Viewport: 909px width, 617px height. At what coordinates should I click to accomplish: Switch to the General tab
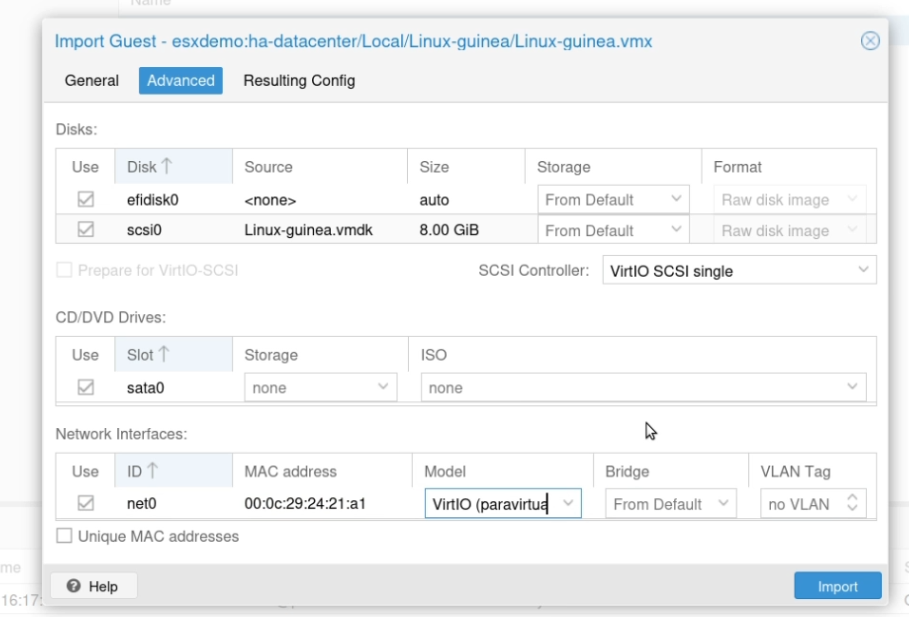click(x=92, y=80)
